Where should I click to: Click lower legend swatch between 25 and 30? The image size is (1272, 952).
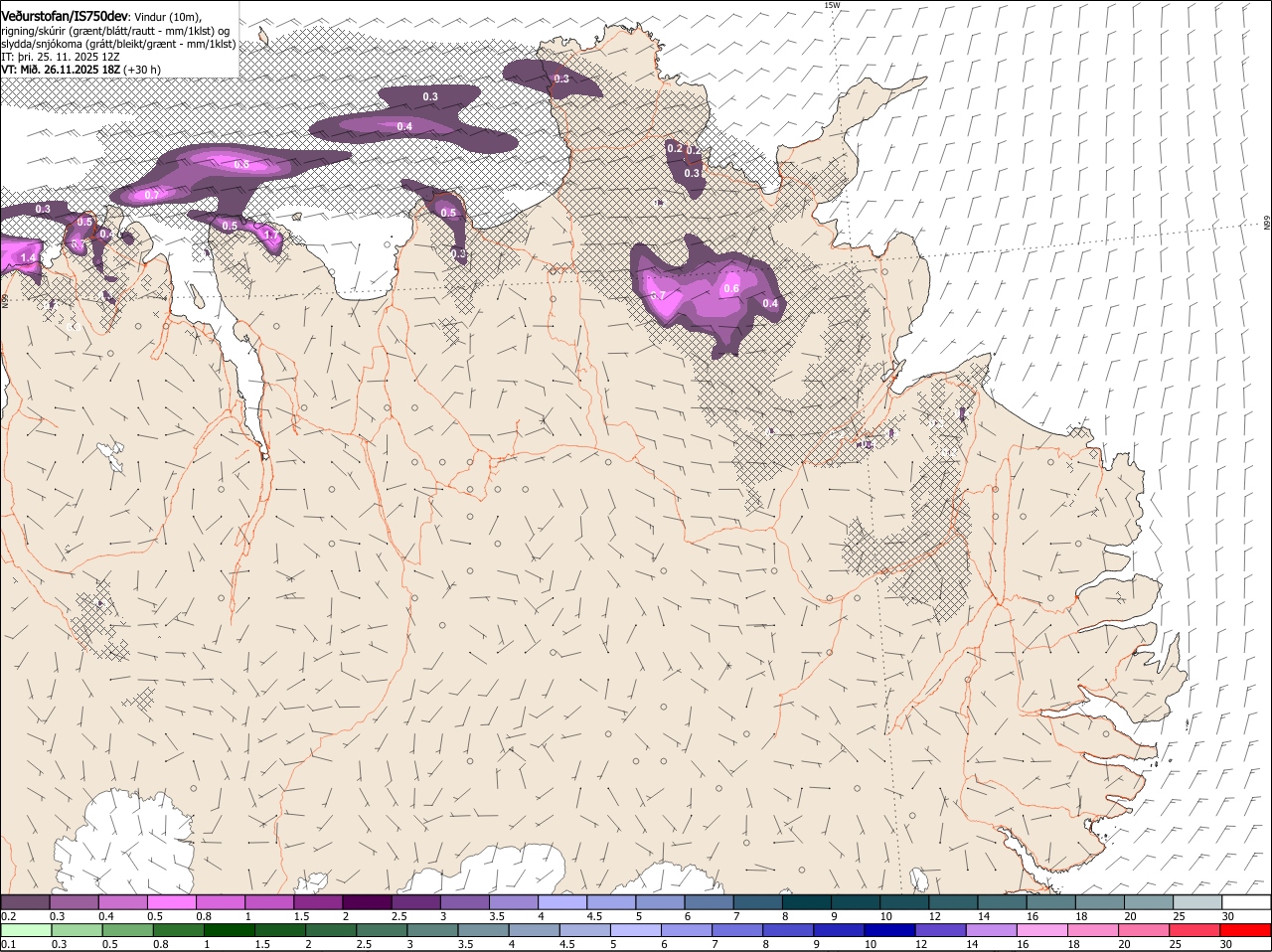[1196, 930]
